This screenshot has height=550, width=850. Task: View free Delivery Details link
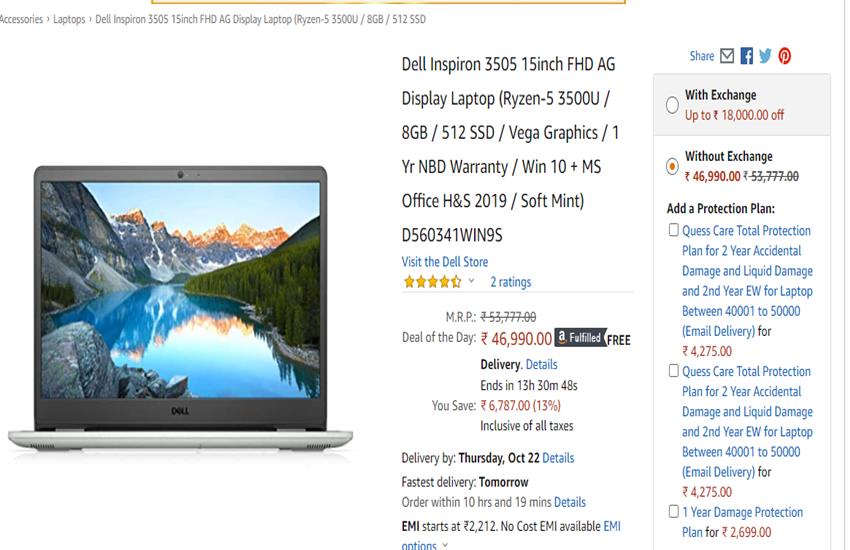tap(542, 365)
